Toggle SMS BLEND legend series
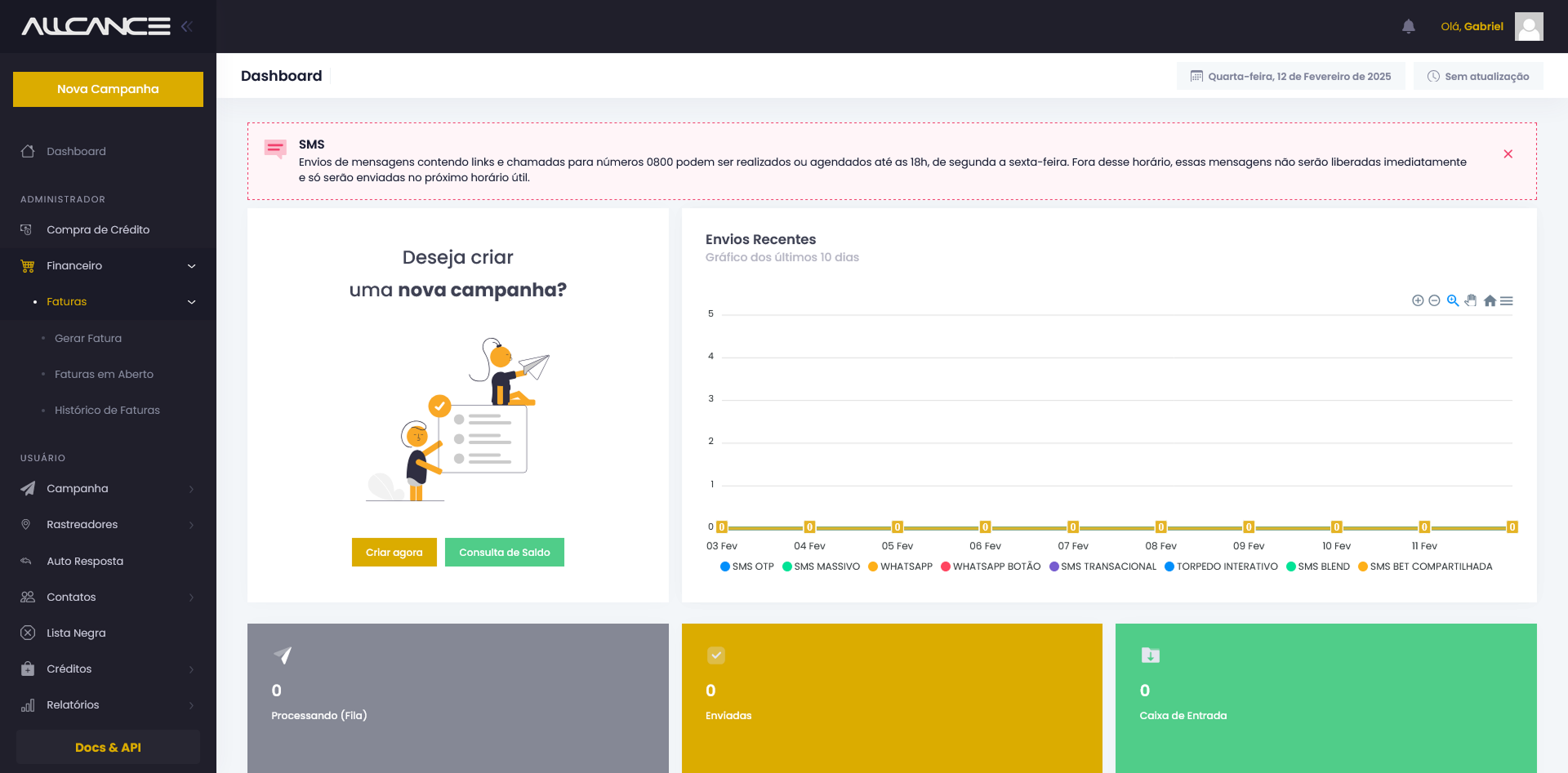The image size is (1568, 773). click(1318, 566)
